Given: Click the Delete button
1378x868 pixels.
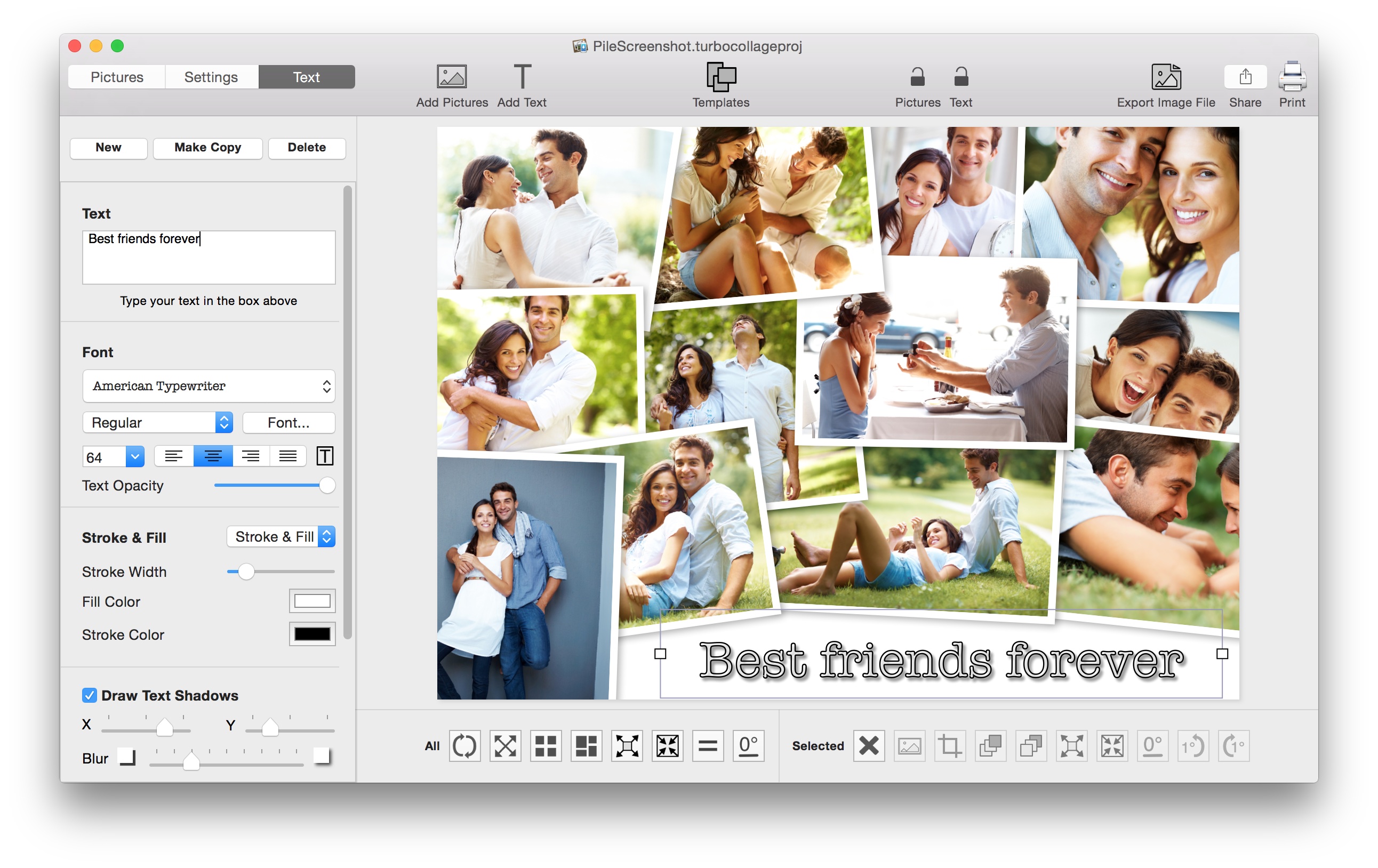Looking at the screenshot, I should pyautogui.click(x=305, y=146).
